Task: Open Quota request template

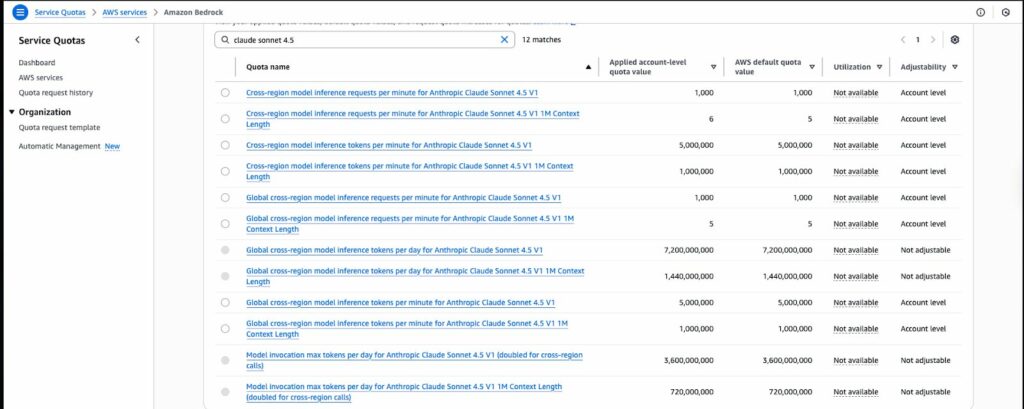Action: click(59, 127)
